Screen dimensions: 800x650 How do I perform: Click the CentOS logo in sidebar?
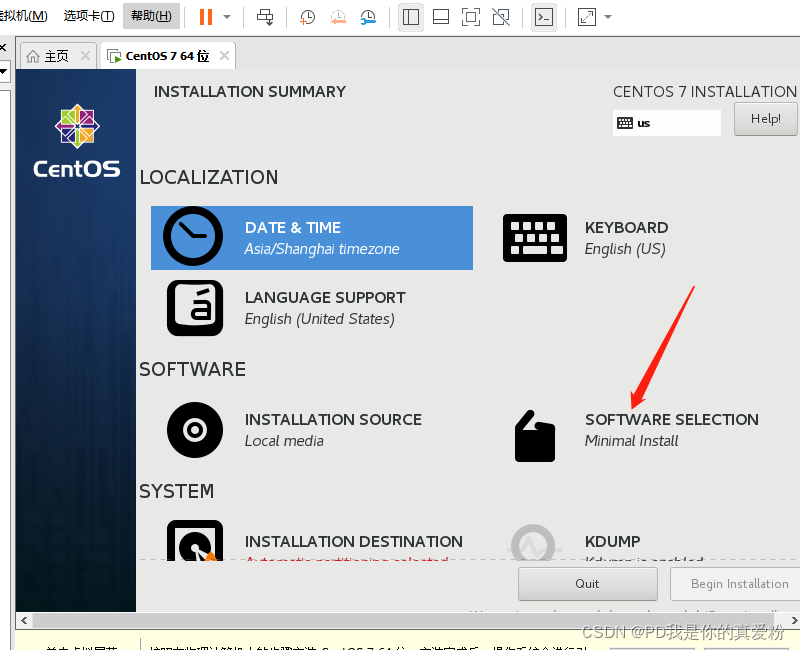77,141
